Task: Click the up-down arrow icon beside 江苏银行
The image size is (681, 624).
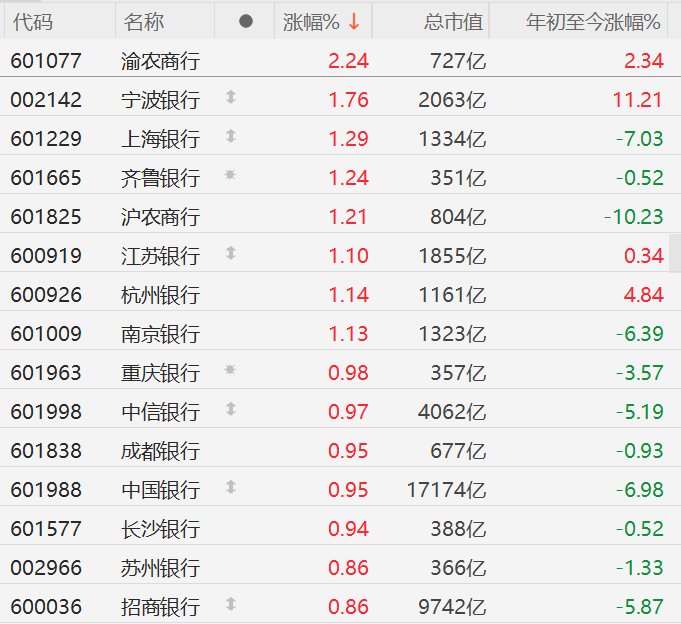Action: tap(232, 254)
